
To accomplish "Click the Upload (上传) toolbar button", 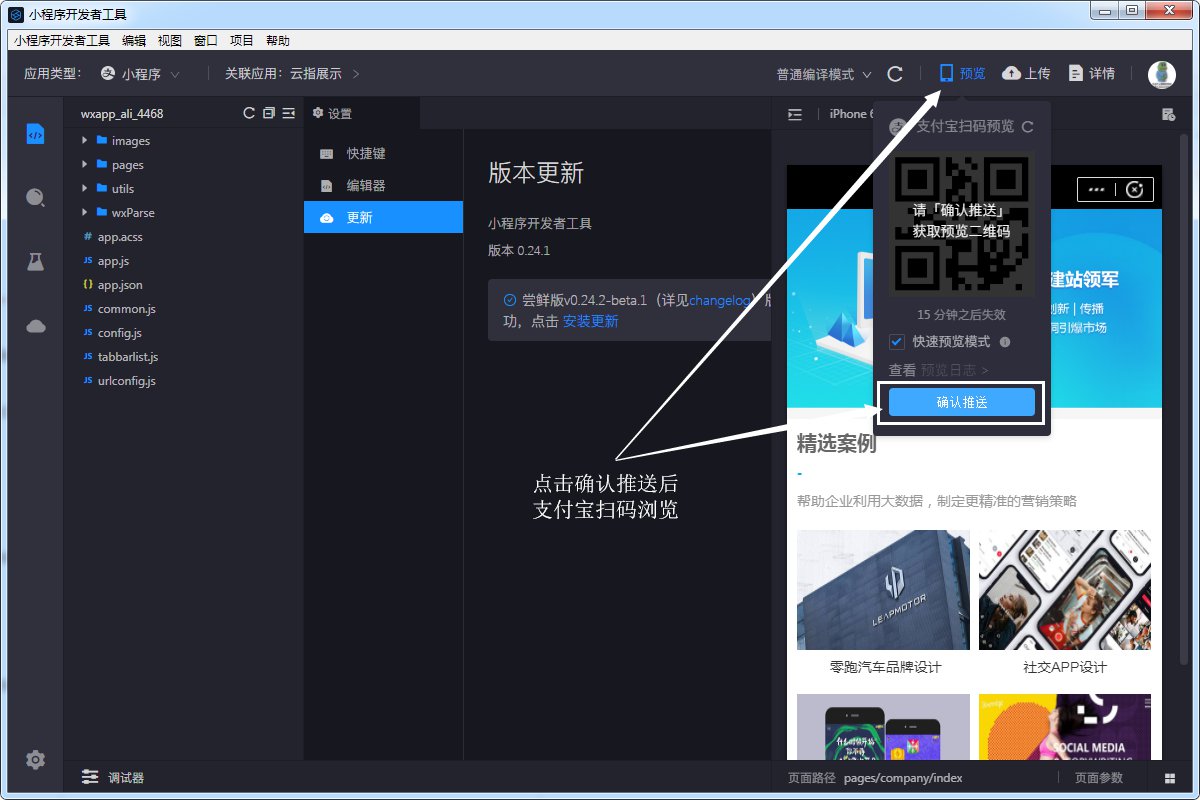I will pyautogui.click(x=1026, y=74).
